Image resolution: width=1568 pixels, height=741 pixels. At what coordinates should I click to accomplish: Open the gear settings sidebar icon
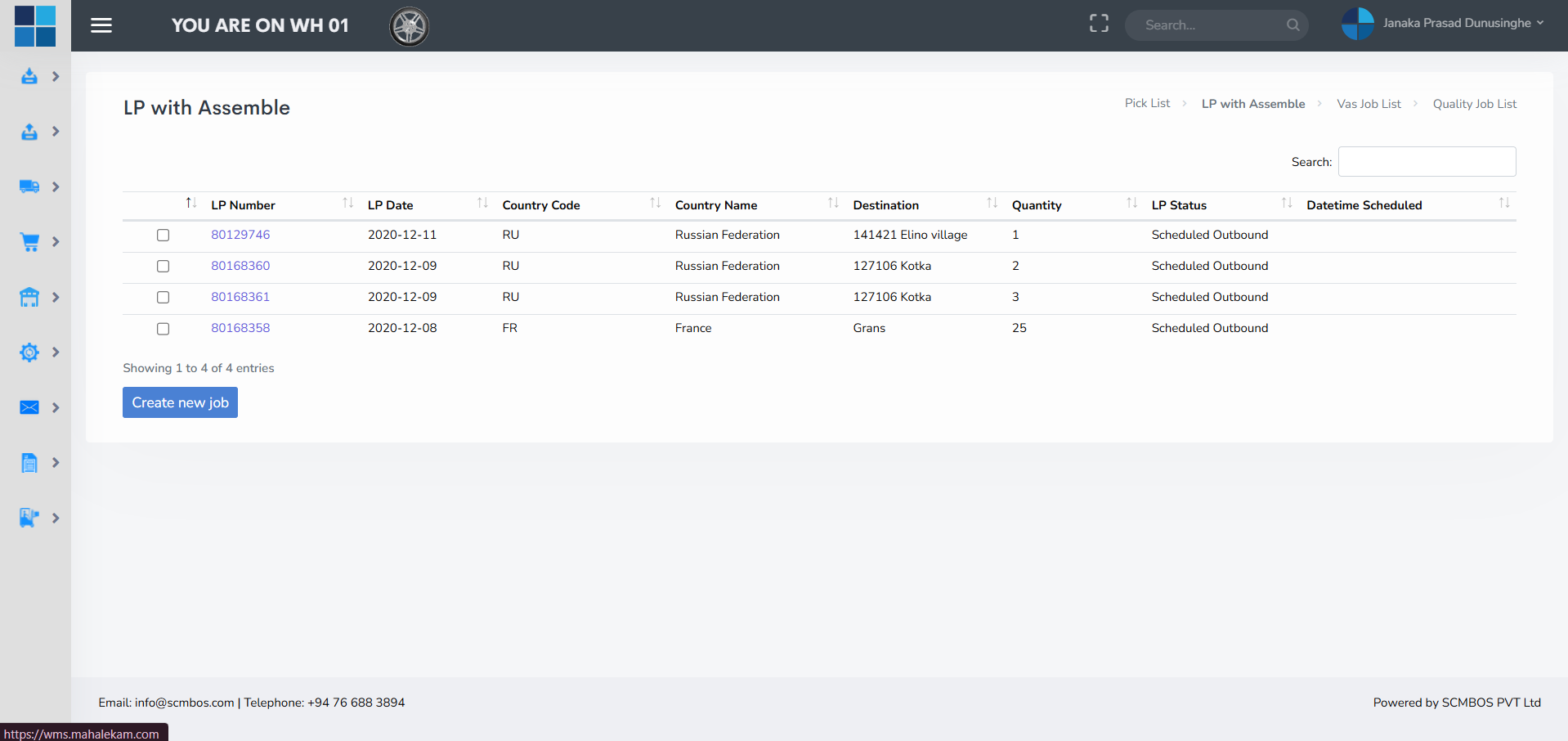[x=29, y=353]
